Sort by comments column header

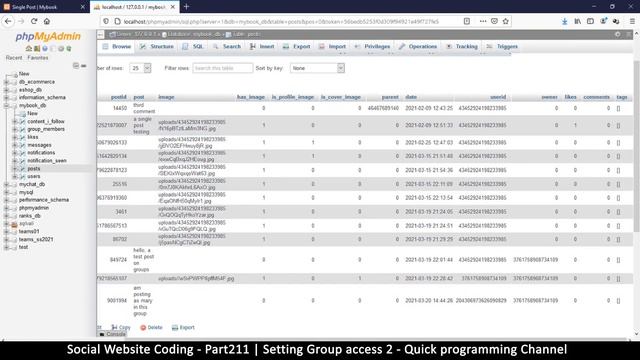click(x=596, y=97)
